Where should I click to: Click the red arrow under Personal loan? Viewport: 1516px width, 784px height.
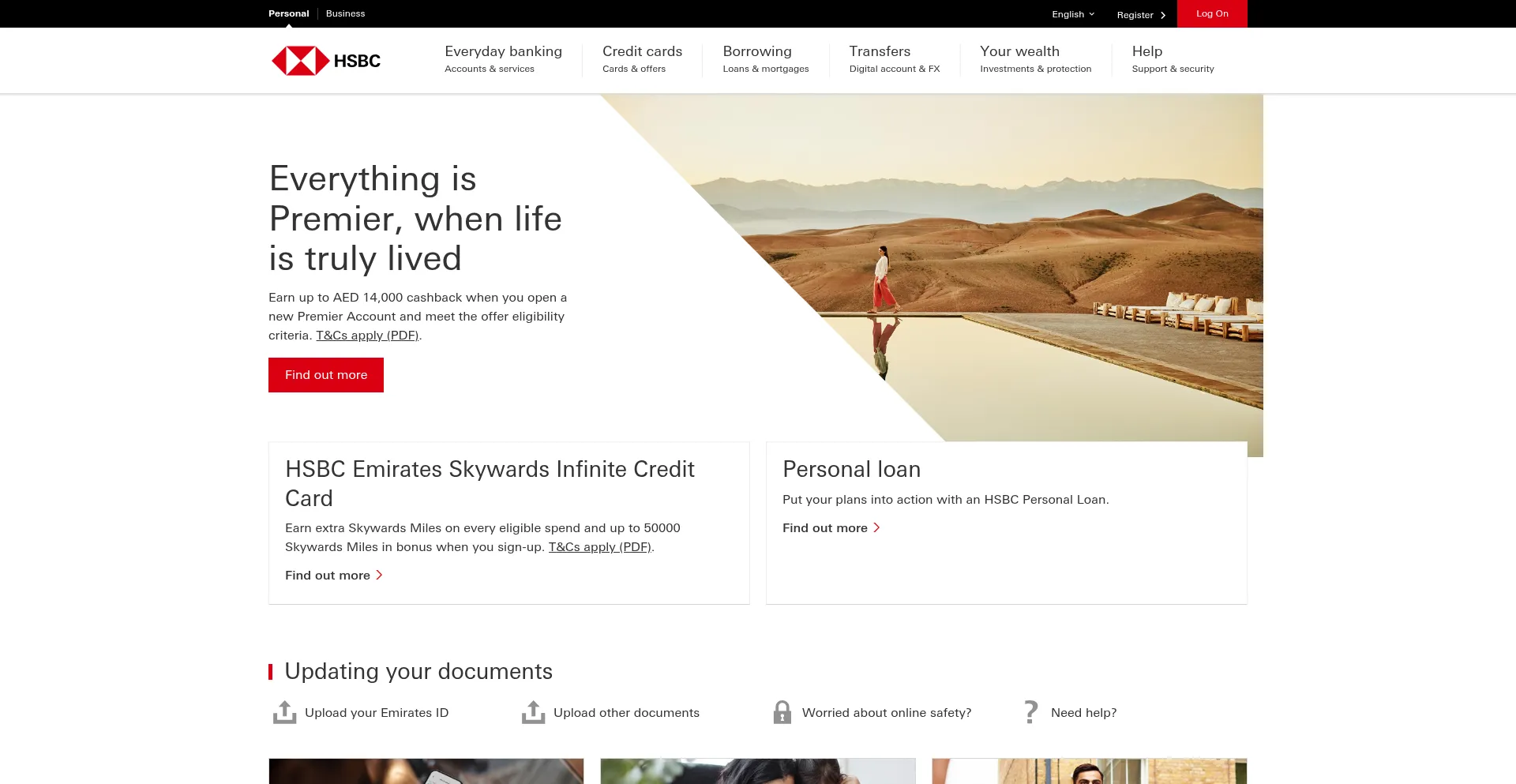coord(876,528)
